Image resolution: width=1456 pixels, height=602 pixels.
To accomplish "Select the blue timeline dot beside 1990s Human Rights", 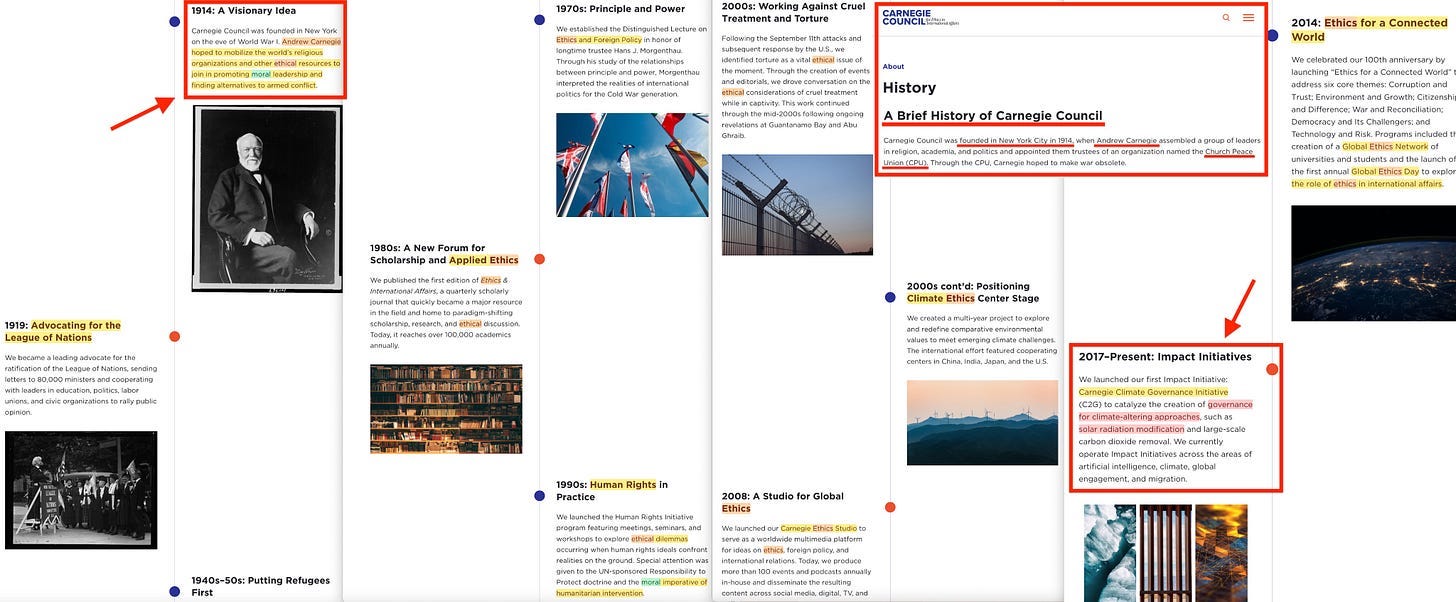I will (540, 495).
